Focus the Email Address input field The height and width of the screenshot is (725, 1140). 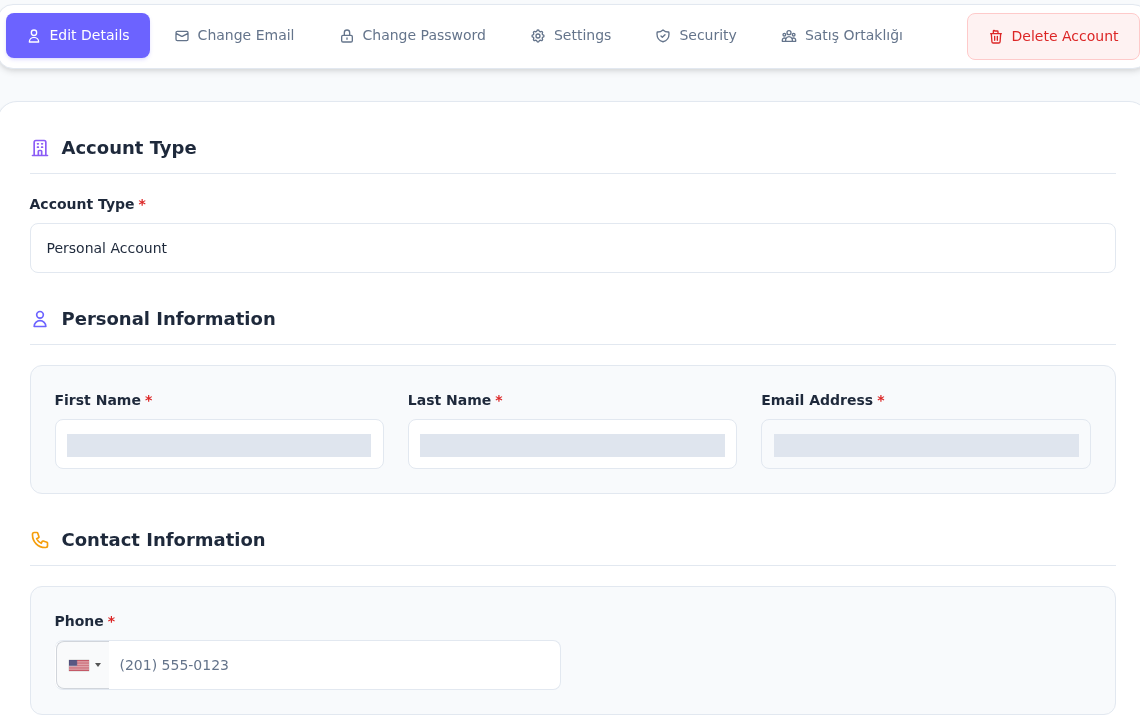pos(926,444)
